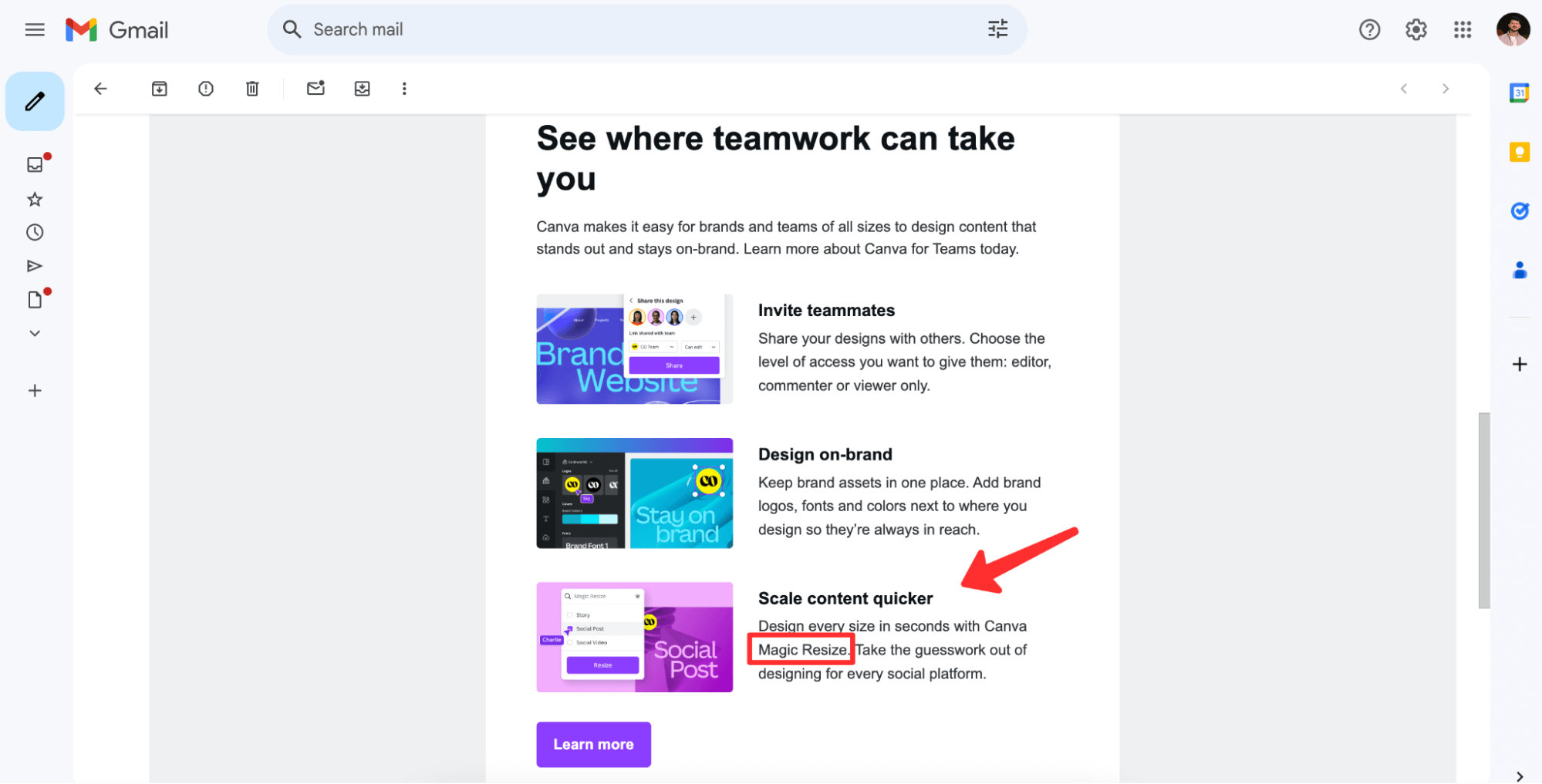Image resolution: width=1542 pixels, height=784 pixels.
Task: Go to the older email arrow
Action: pyautogui.click(x=1446, y=89)
